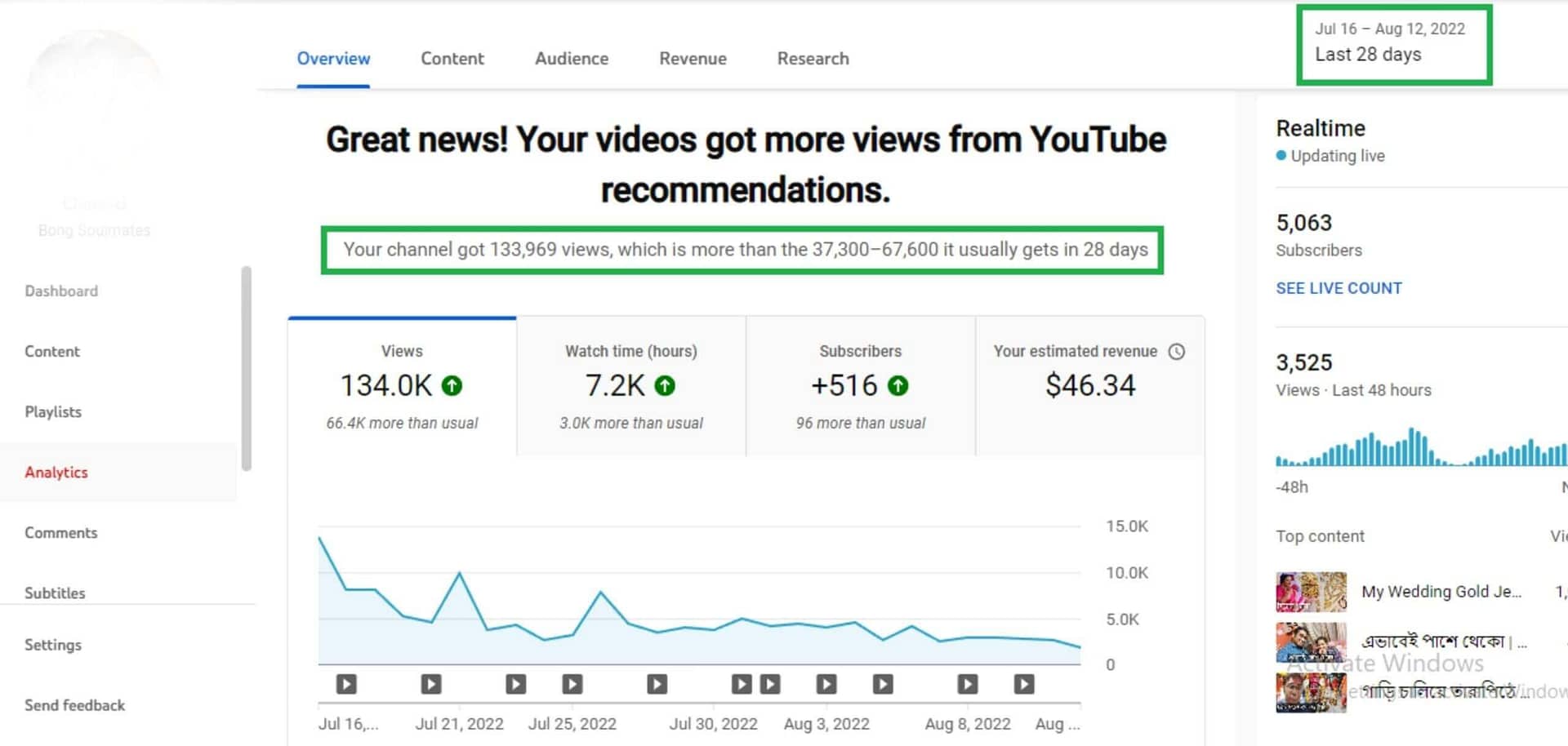Select the Watch time (hours) metric card
Image resolution: width=1568 pixels, height=746 pixels.
coord(631,386)
